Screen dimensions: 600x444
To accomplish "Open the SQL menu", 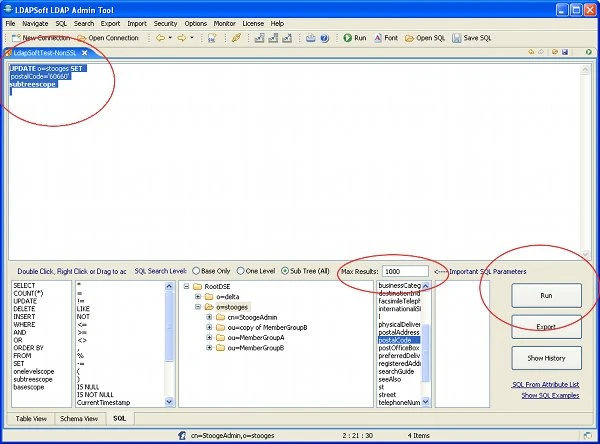I will [x=61, y=23].
